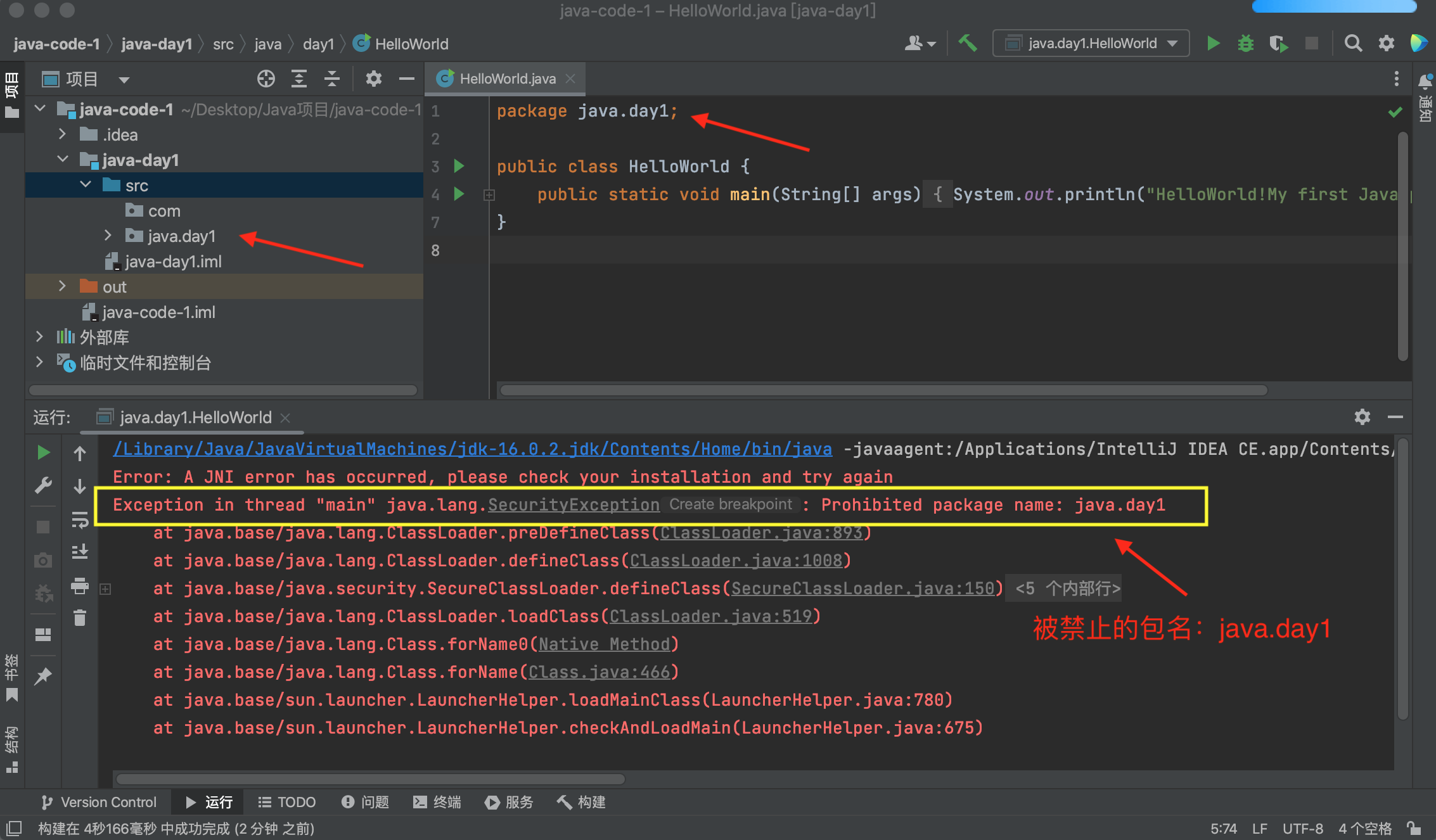Open 终端 terminal tool window

(x=437, y=802)
